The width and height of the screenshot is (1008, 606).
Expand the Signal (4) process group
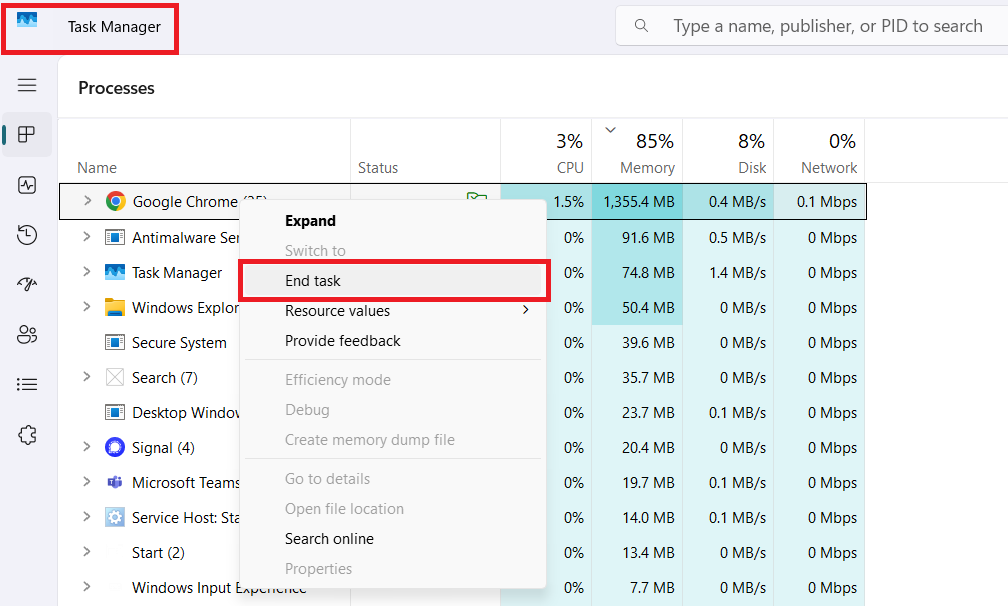click(x=87, y=447)
